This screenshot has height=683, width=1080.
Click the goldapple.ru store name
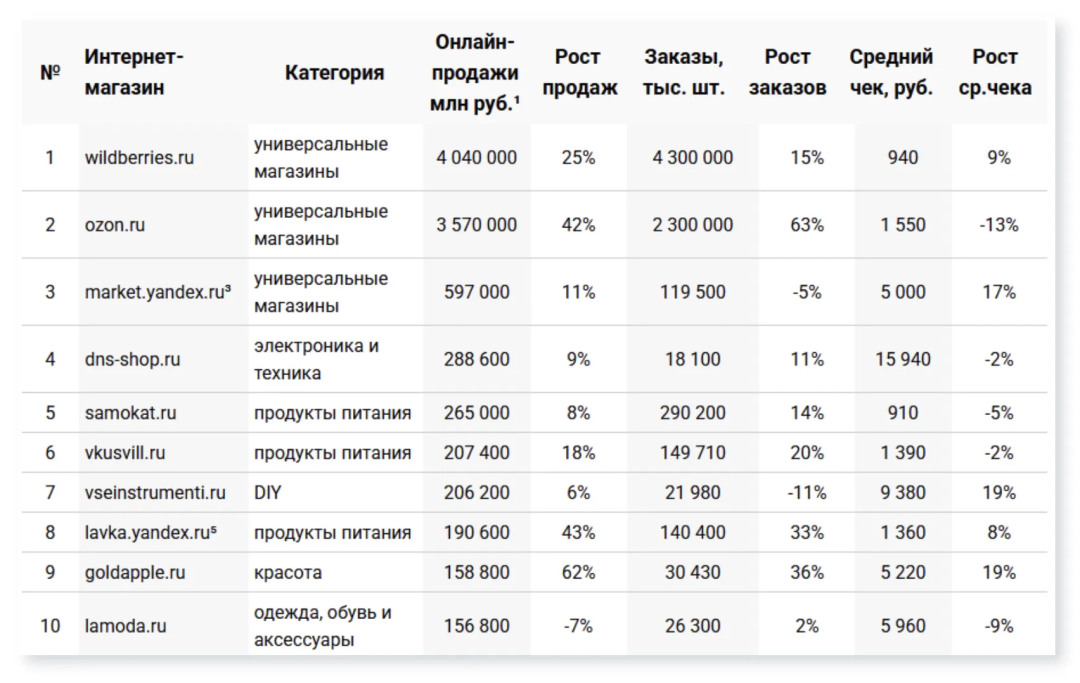point(135,573)
